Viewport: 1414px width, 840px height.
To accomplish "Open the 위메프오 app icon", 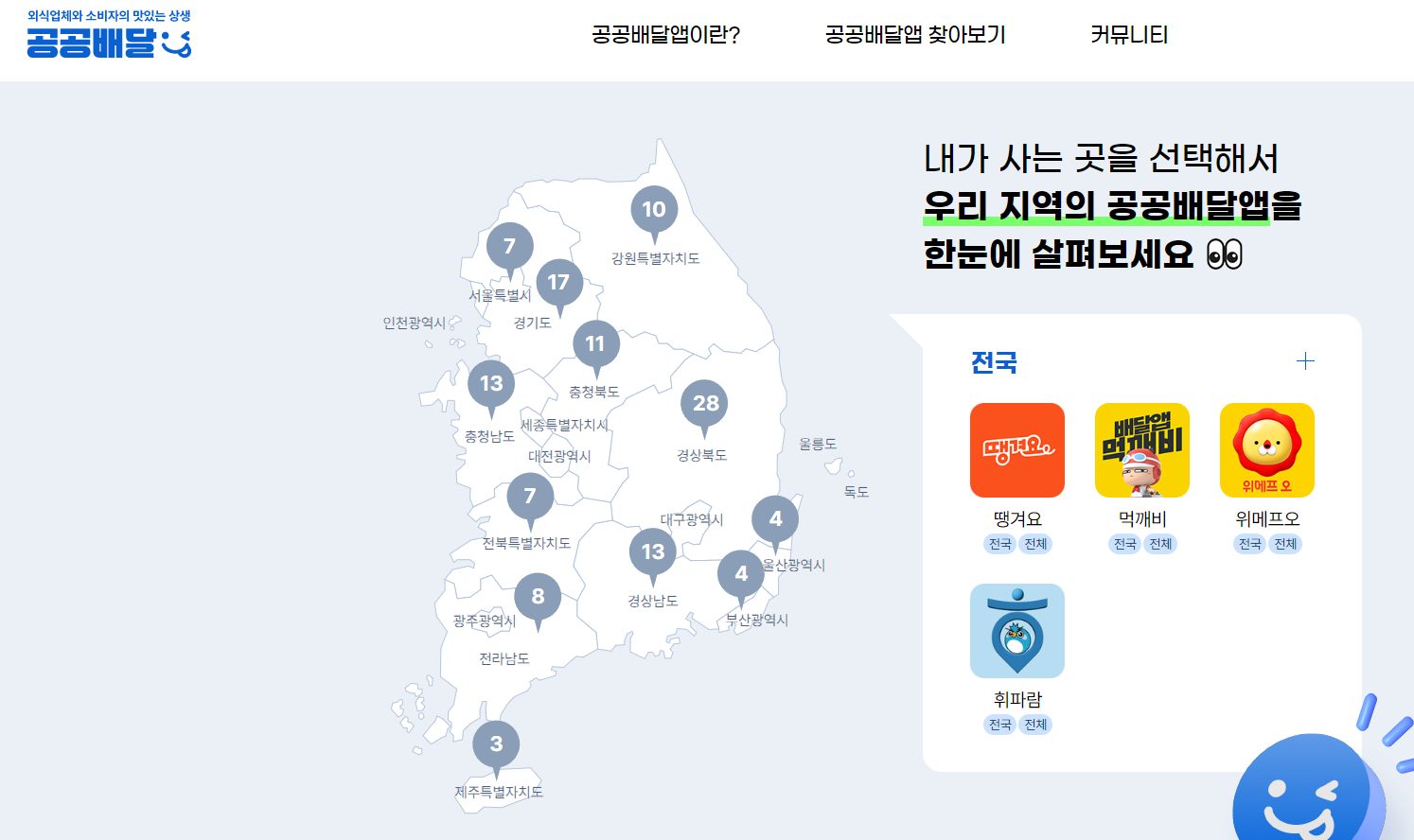I will pos(1267,450).
